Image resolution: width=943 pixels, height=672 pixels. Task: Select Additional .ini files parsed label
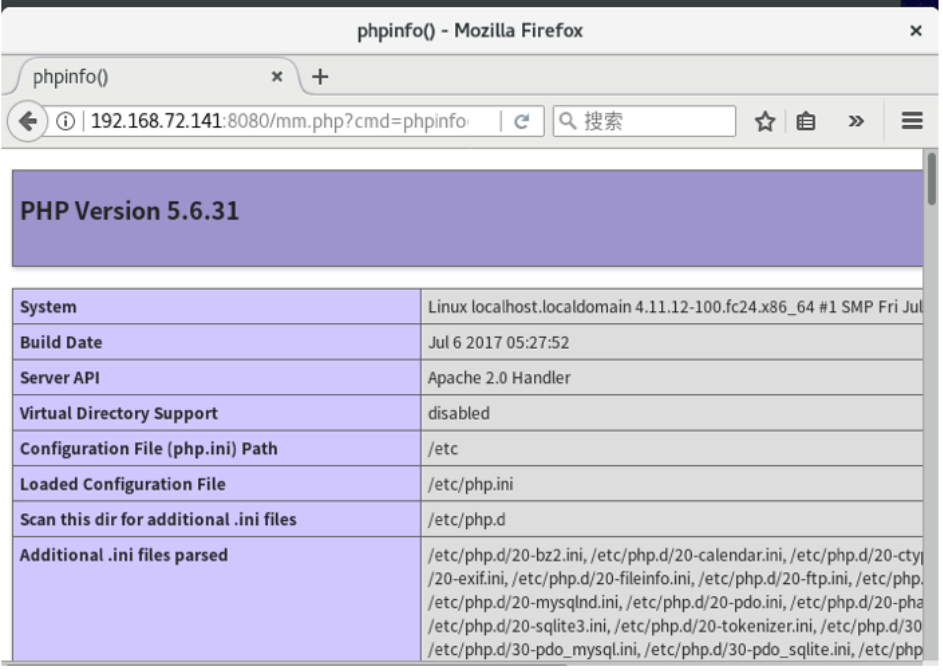click(124, 555)
